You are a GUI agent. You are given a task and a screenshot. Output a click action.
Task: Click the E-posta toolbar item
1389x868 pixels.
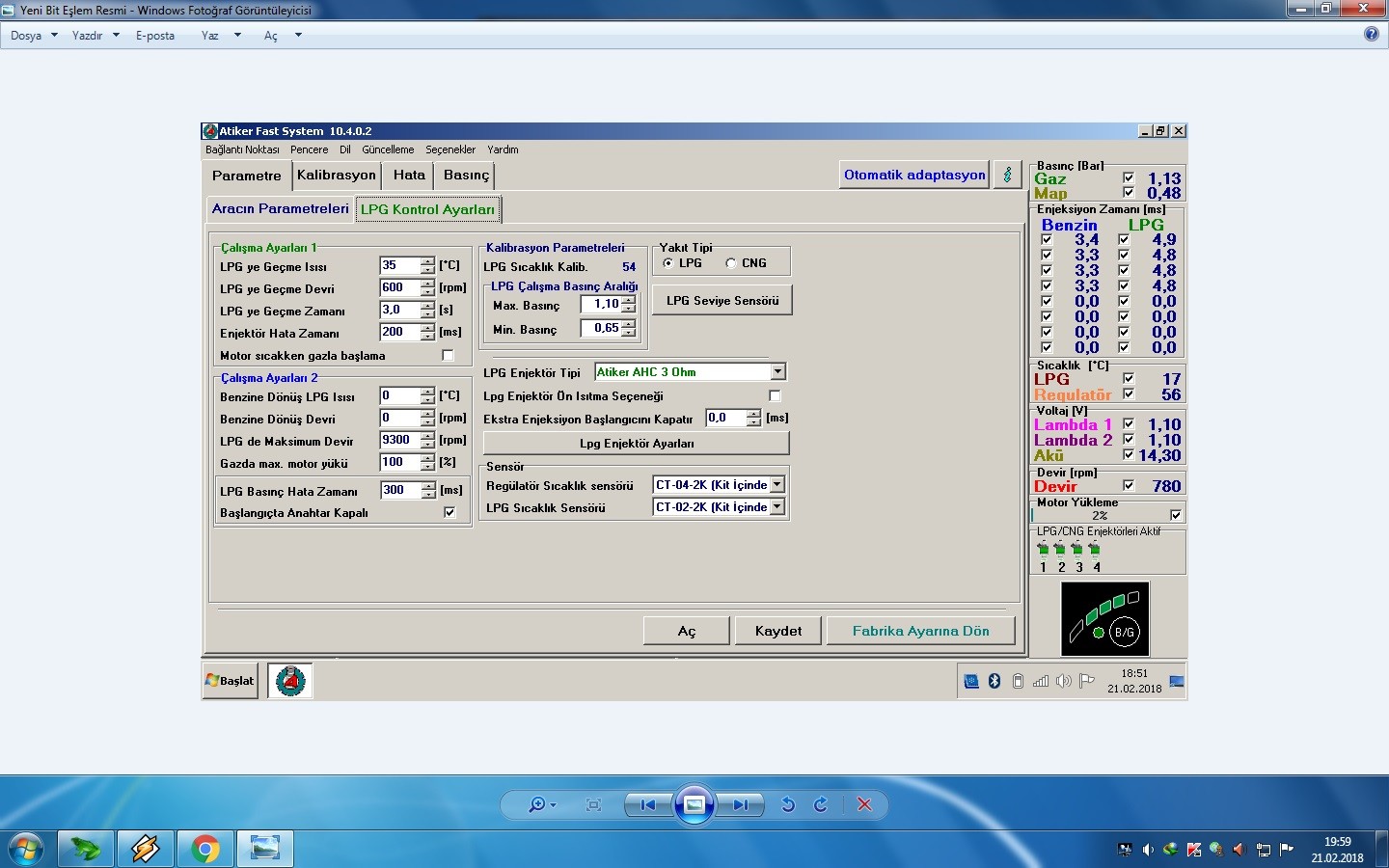click(155, 35)
